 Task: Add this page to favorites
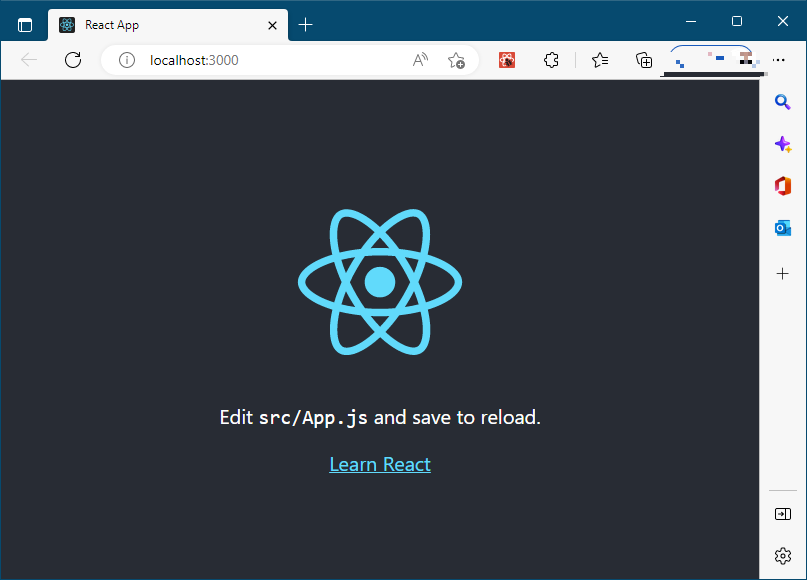pyautogui.click(x=456, y=60)
